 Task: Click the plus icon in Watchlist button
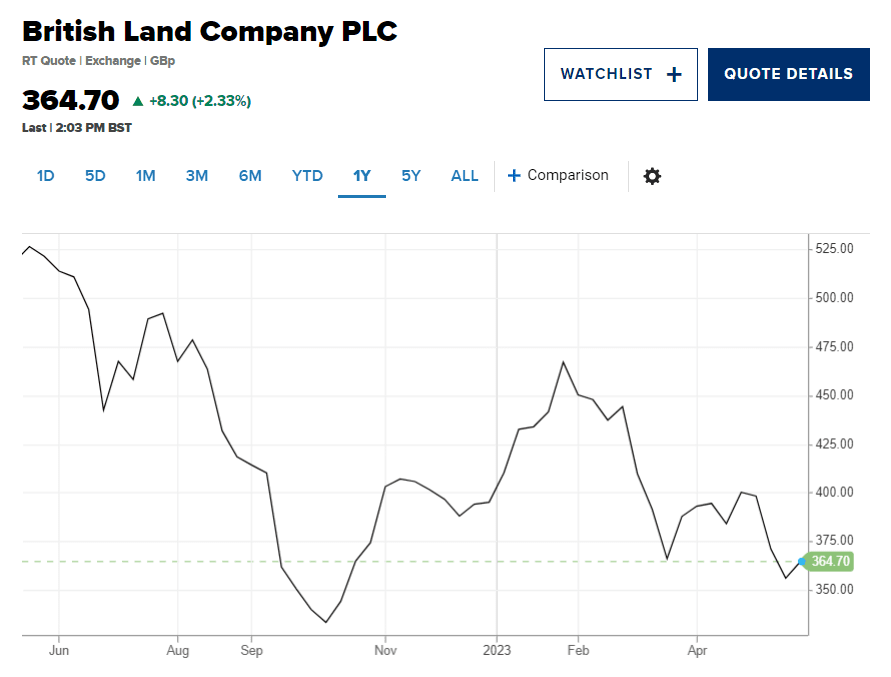coord(674,74)
